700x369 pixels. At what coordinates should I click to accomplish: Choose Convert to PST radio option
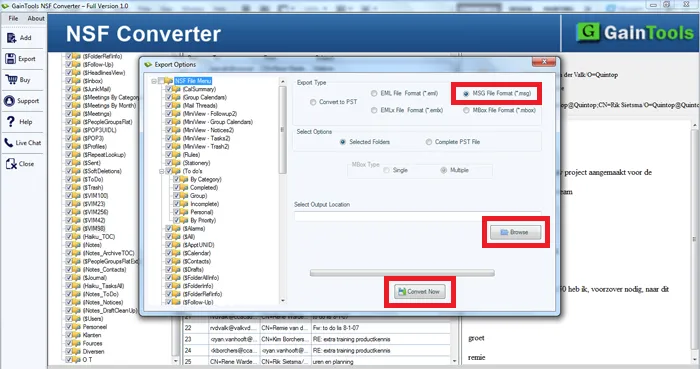[x=313, y=102]
